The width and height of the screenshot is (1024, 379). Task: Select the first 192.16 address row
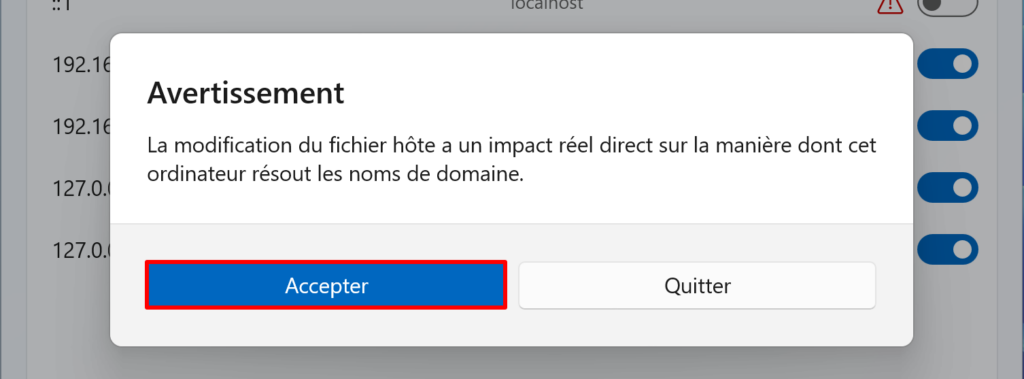click(81, 65)
